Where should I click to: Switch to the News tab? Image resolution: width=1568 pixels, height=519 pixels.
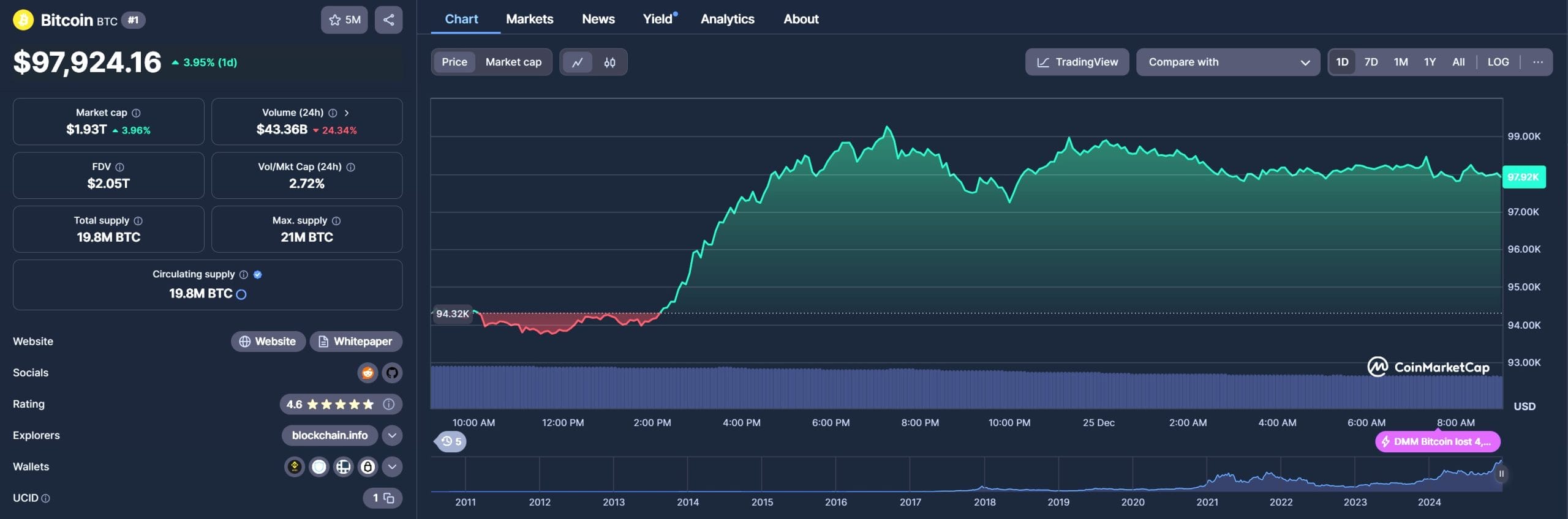pyautogui.click(x=598, y=19)
